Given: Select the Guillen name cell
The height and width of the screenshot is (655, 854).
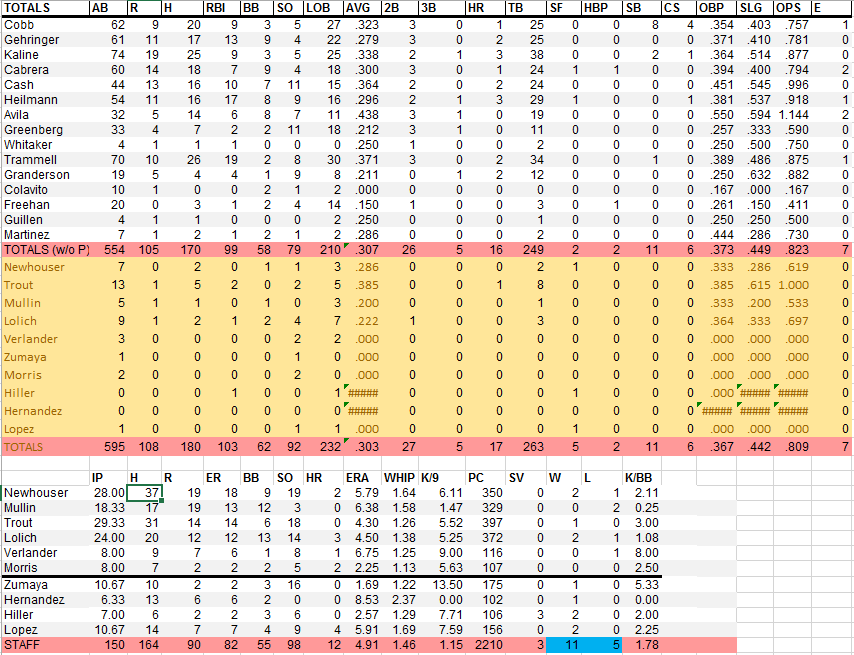Looking at the screenshot, I should 23,220.
